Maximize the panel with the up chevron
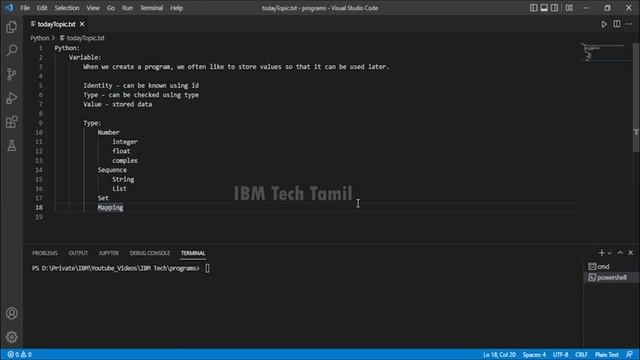The width and height of the screenshot is (640, 360). [x=620, y=253]
